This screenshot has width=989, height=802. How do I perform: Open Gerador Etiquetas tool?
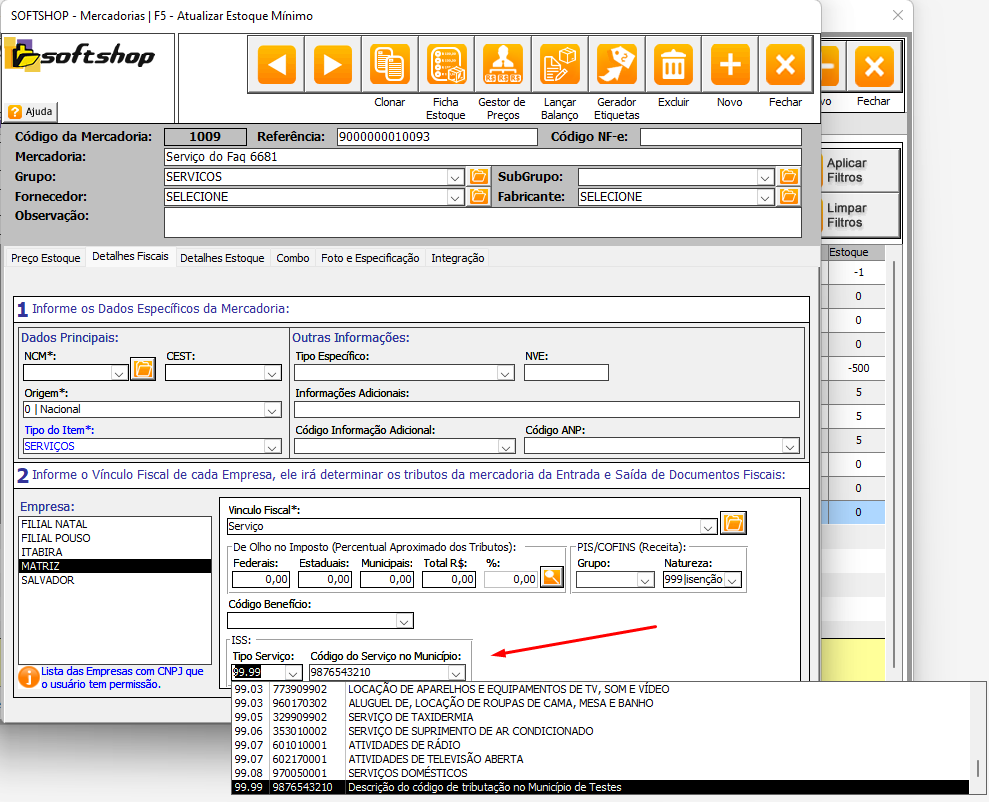coord(616,66)
